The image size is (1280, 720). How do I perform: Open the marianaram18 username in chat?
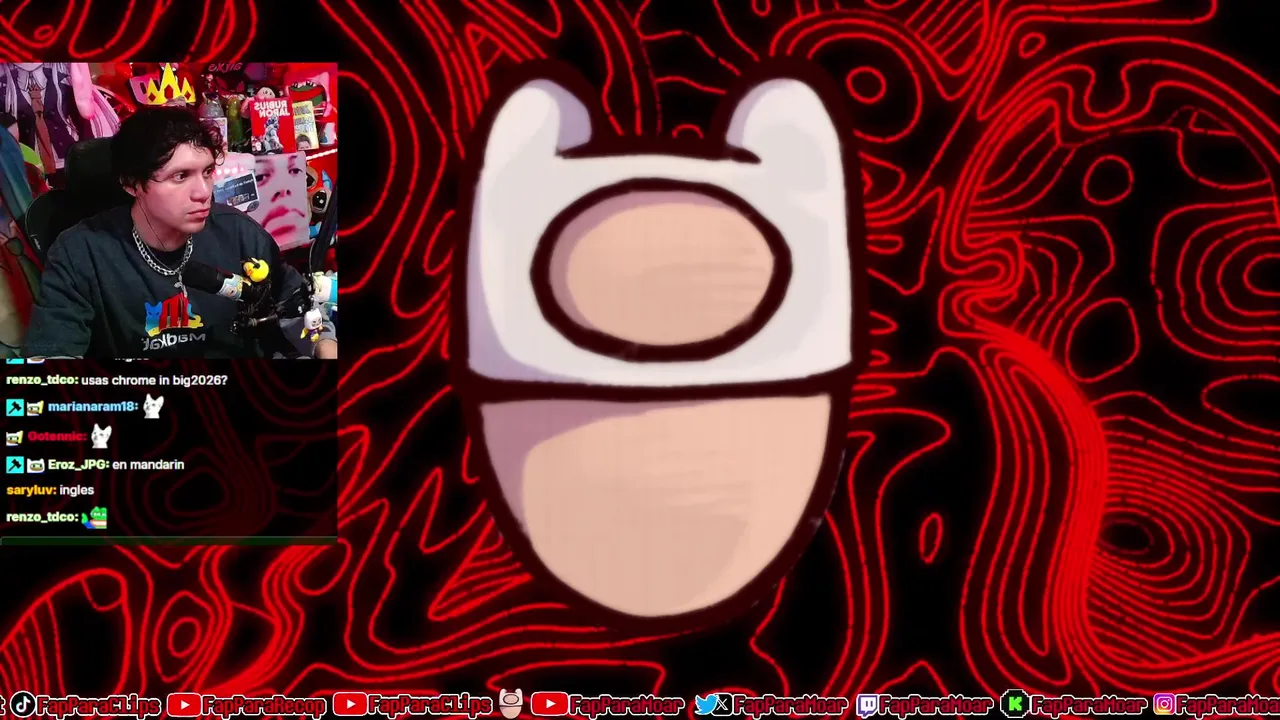tap(91, 407)
